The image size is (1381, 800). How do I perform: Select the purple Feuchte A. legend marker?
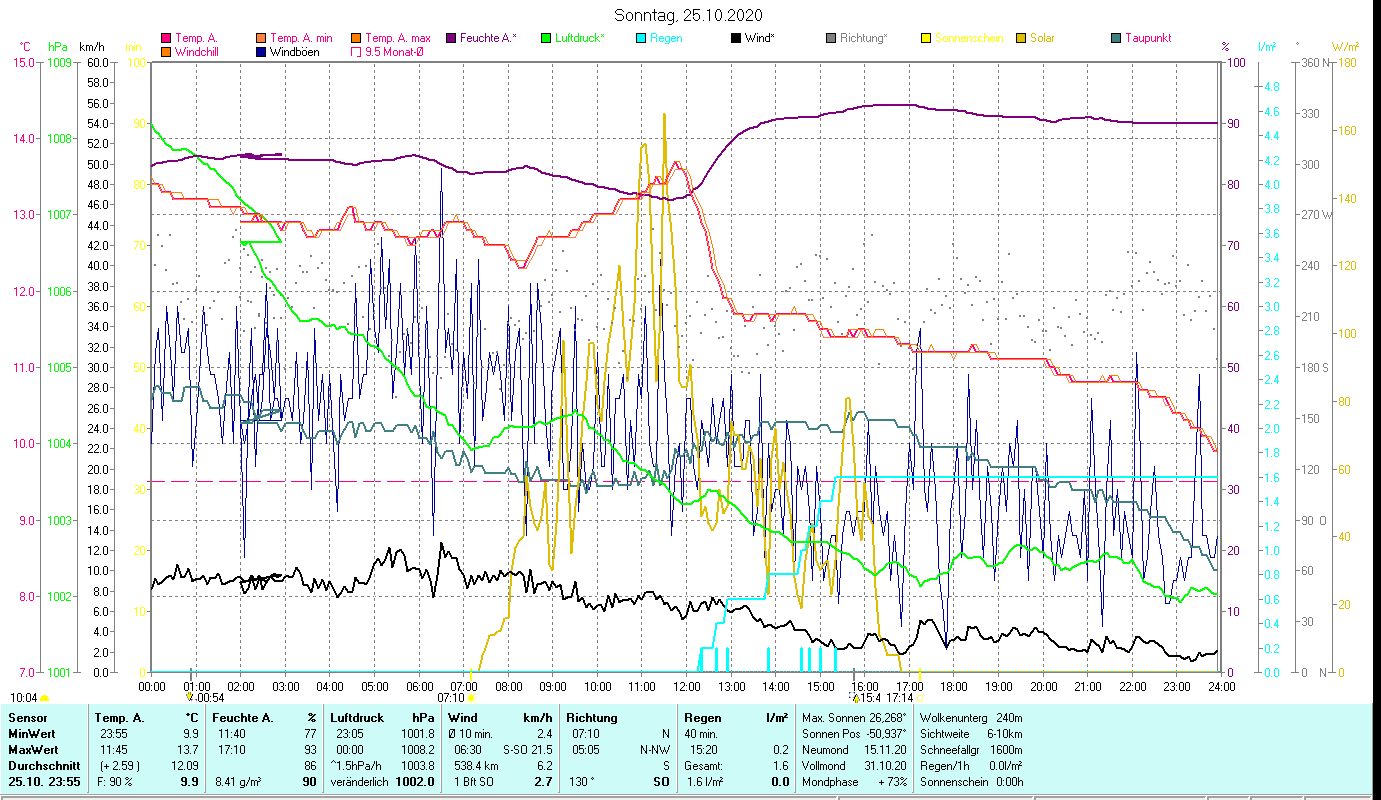coord(452,39)
